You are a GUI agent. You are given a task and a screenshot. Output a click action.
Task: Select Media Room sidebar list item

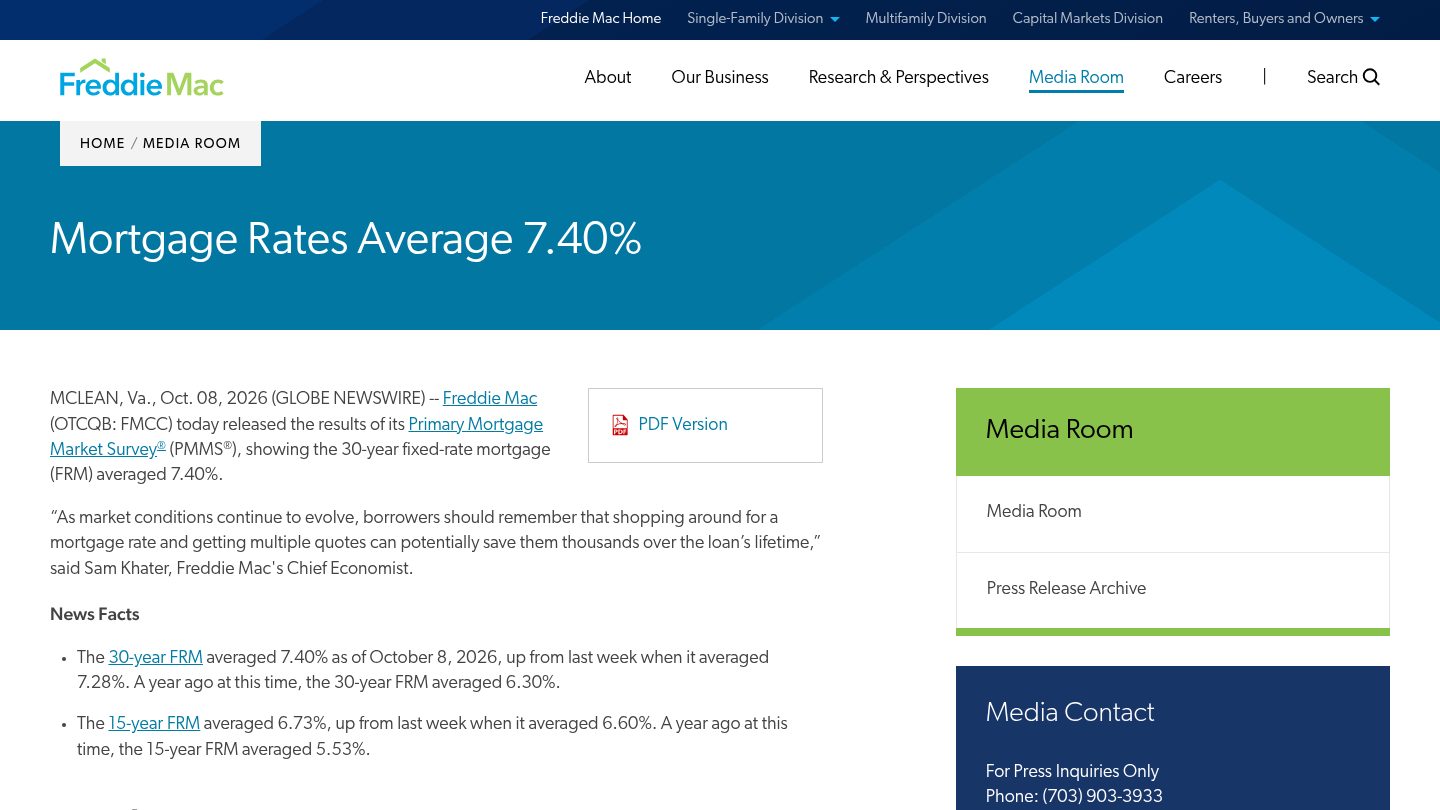coord(1173,514)
